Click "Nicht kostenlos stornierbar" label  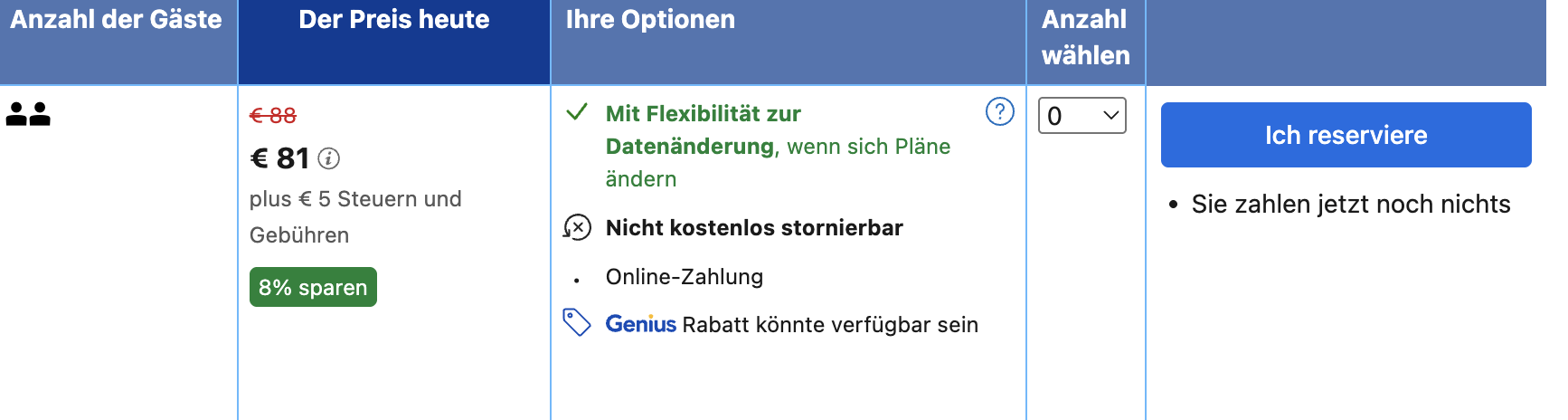coord(754,228)
